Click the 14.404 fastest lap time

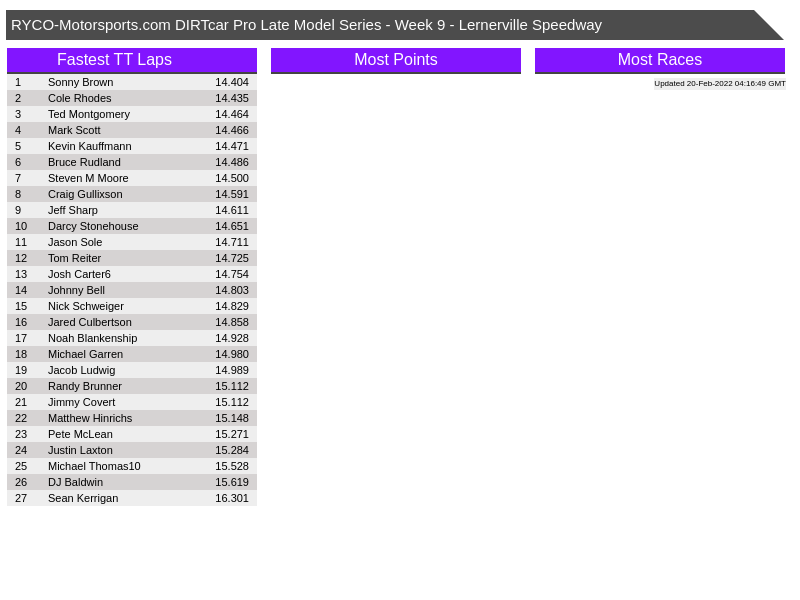click(231, 82)
